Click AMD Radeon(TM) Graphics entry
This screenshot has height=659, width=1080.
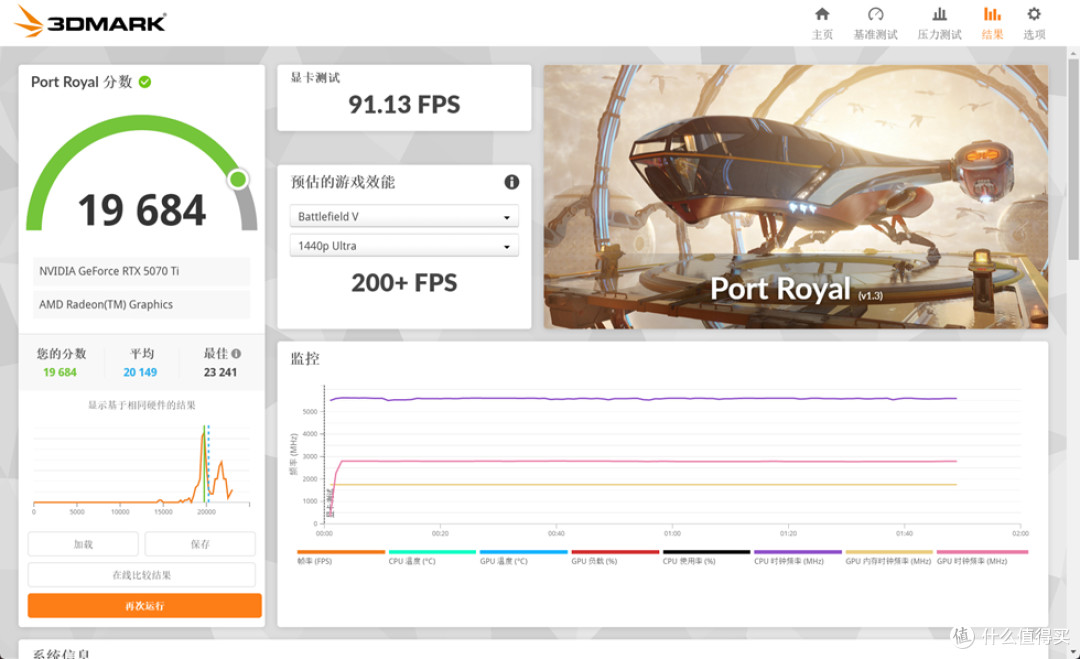pos(141,304)
